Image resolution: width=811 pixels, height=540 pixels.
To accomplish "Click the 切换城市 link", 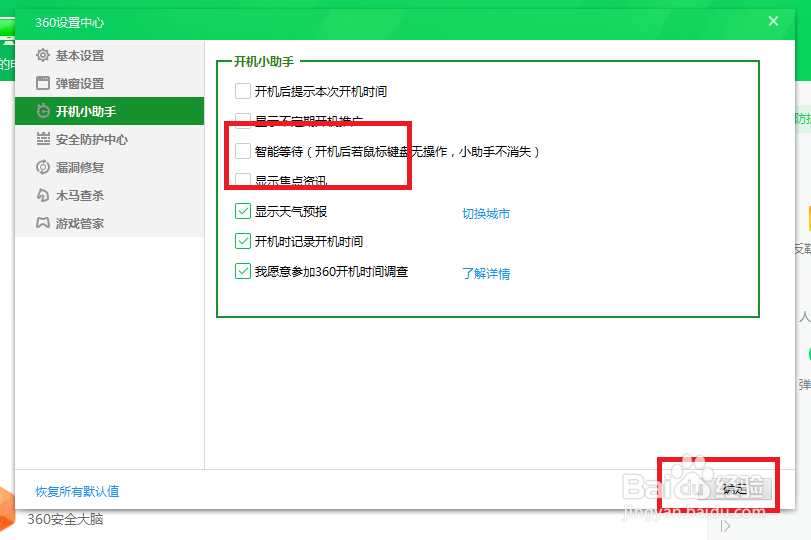I will pos(486,213).
